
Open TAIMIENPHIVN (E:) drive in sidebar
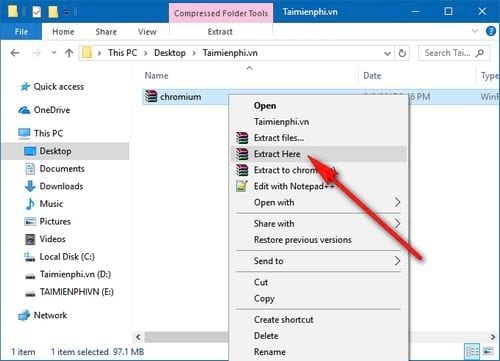coord(77,292)
